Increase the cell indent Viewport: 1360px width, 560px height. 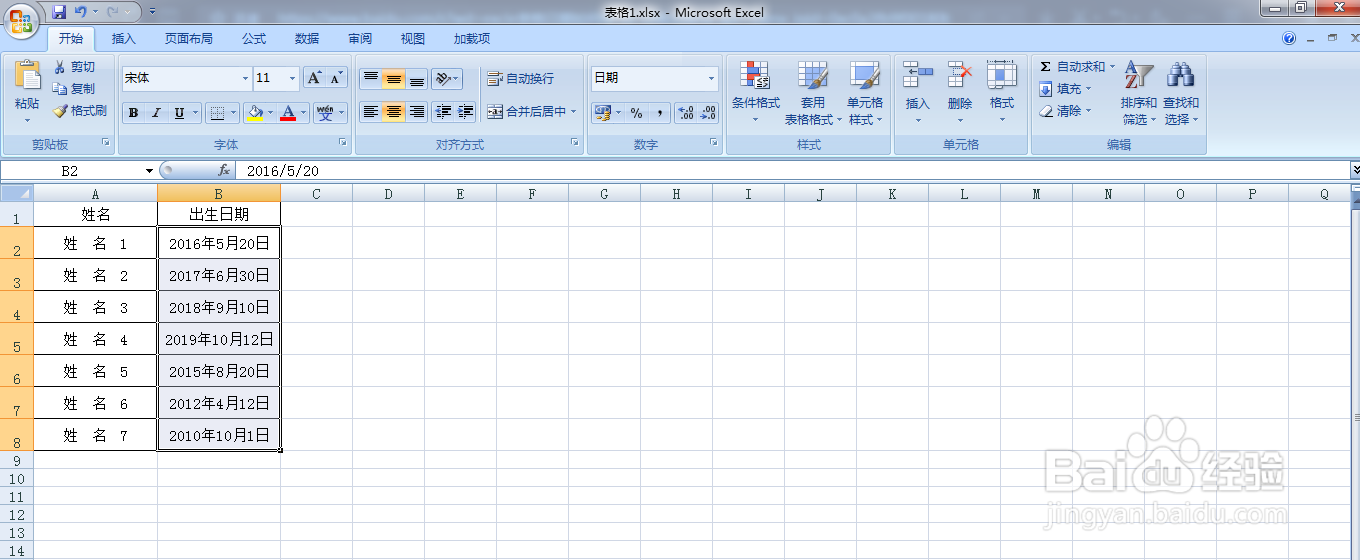tap(465, 112)
